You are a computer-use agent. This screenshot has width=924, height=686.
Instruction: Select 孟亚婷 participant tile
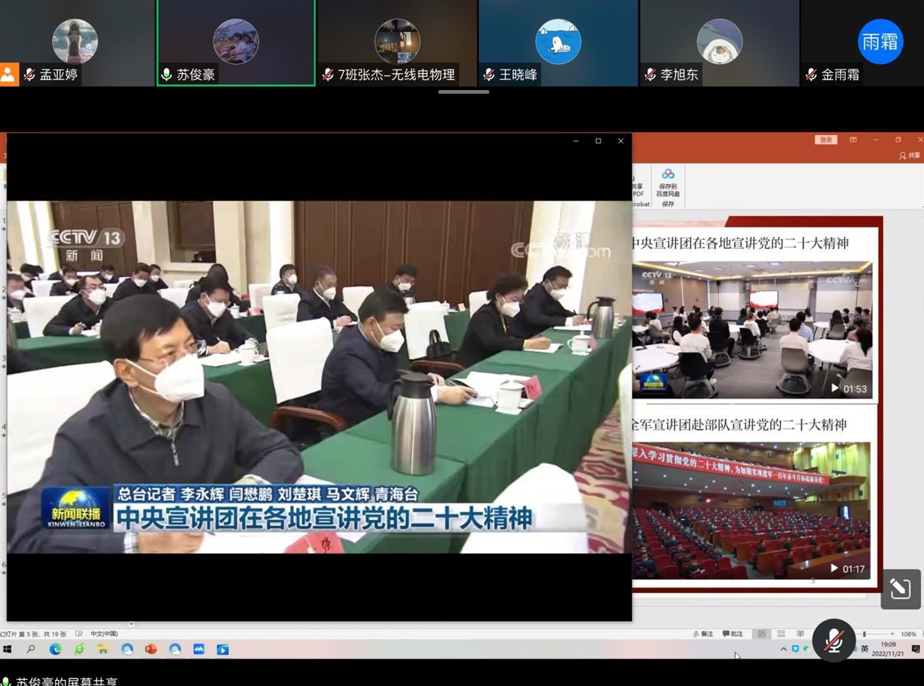pyautogui.click(x=76, y=43)
